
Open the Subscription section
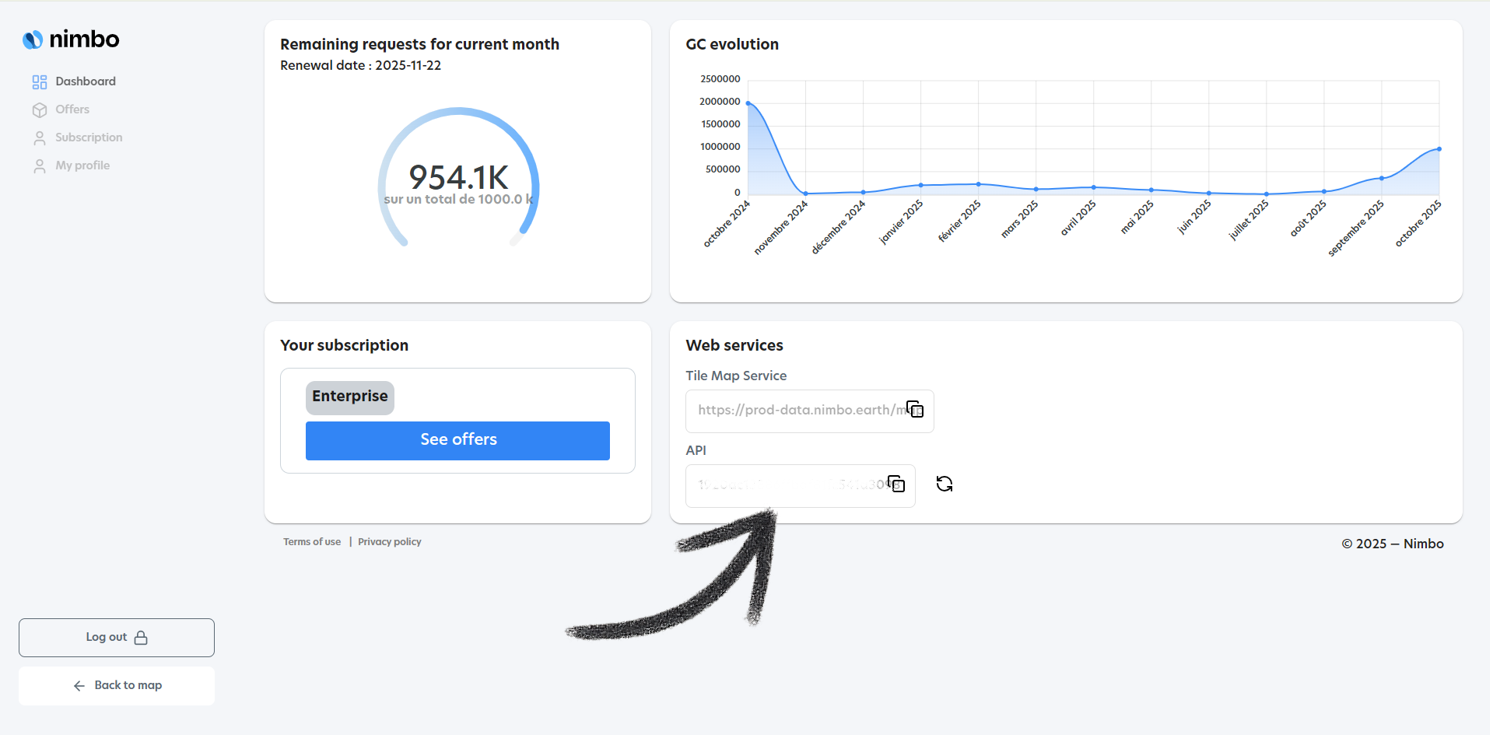point(88,138)
